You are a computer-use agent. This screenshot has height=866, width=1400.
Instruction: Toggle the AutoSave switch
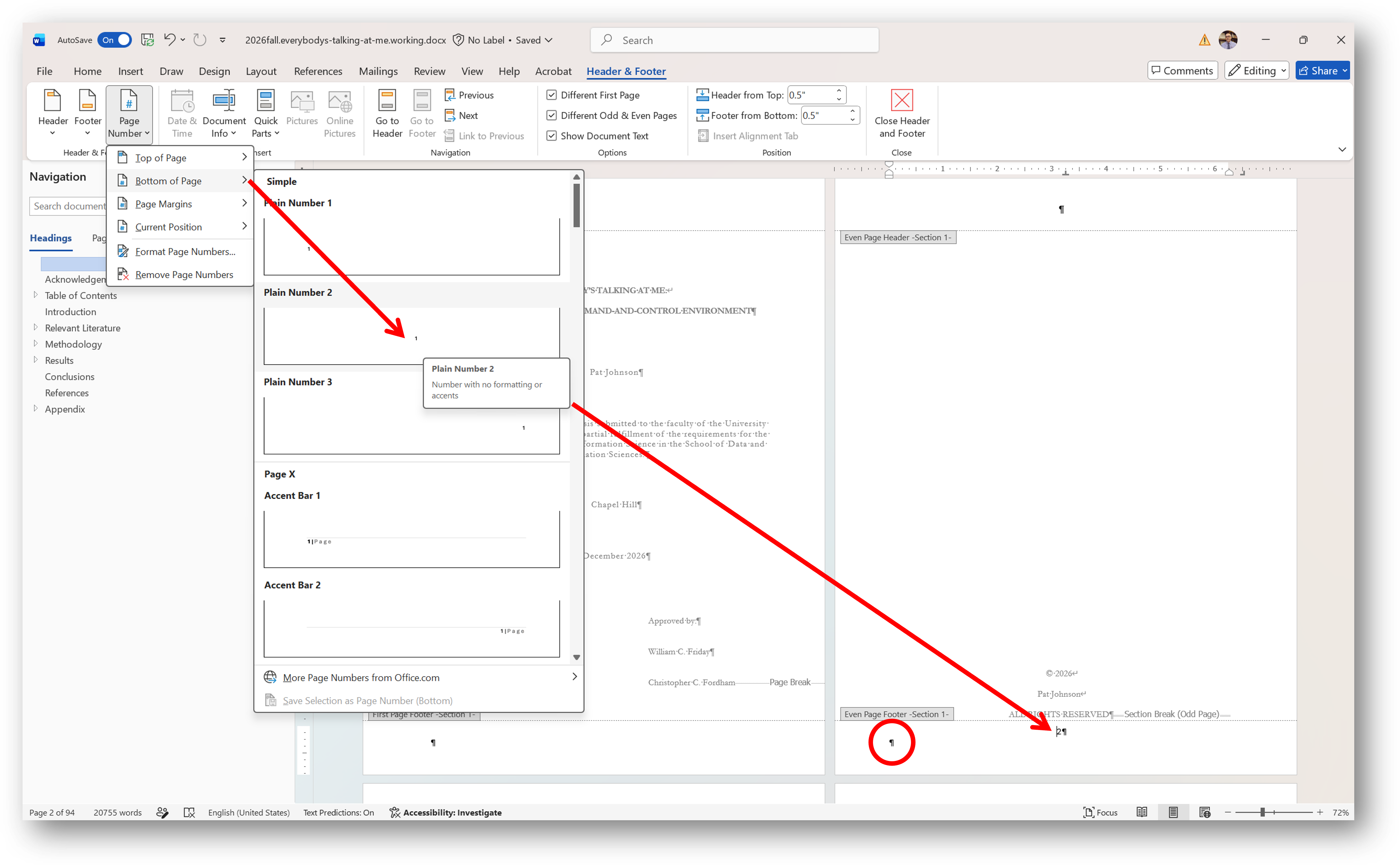114,40
